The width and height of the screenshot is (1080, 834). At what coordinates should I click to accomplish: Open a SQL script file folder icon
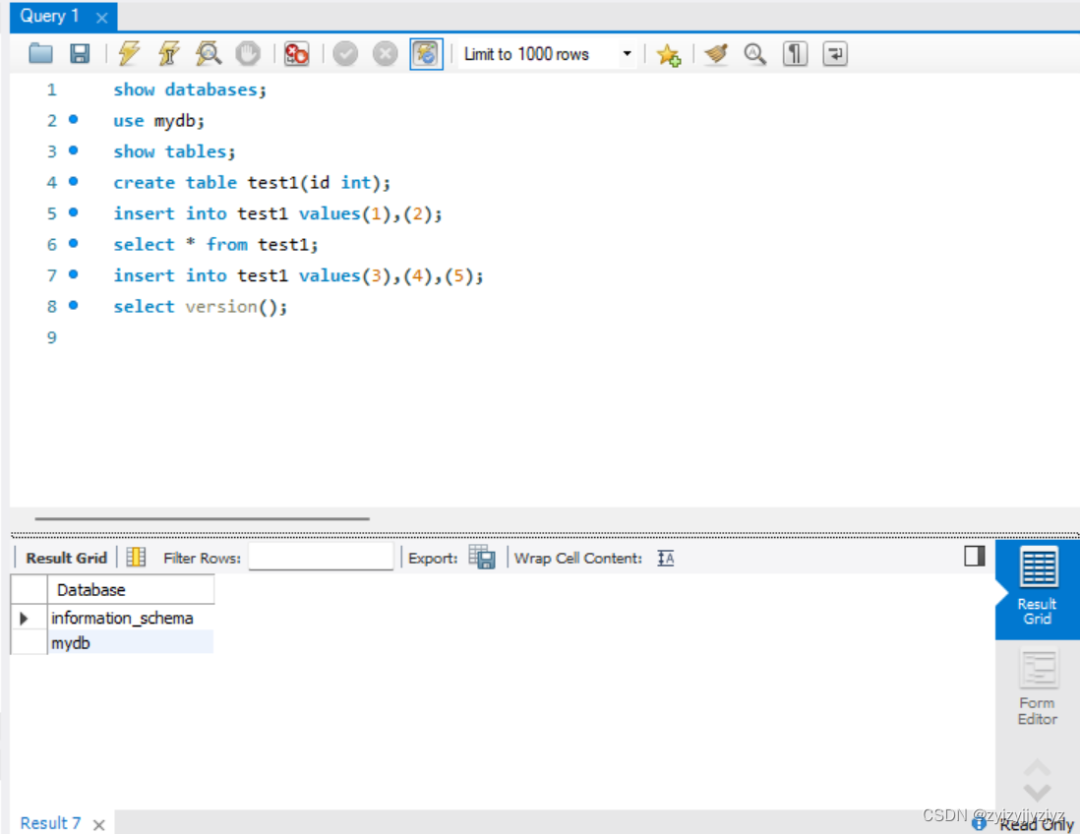click(41, 54)
